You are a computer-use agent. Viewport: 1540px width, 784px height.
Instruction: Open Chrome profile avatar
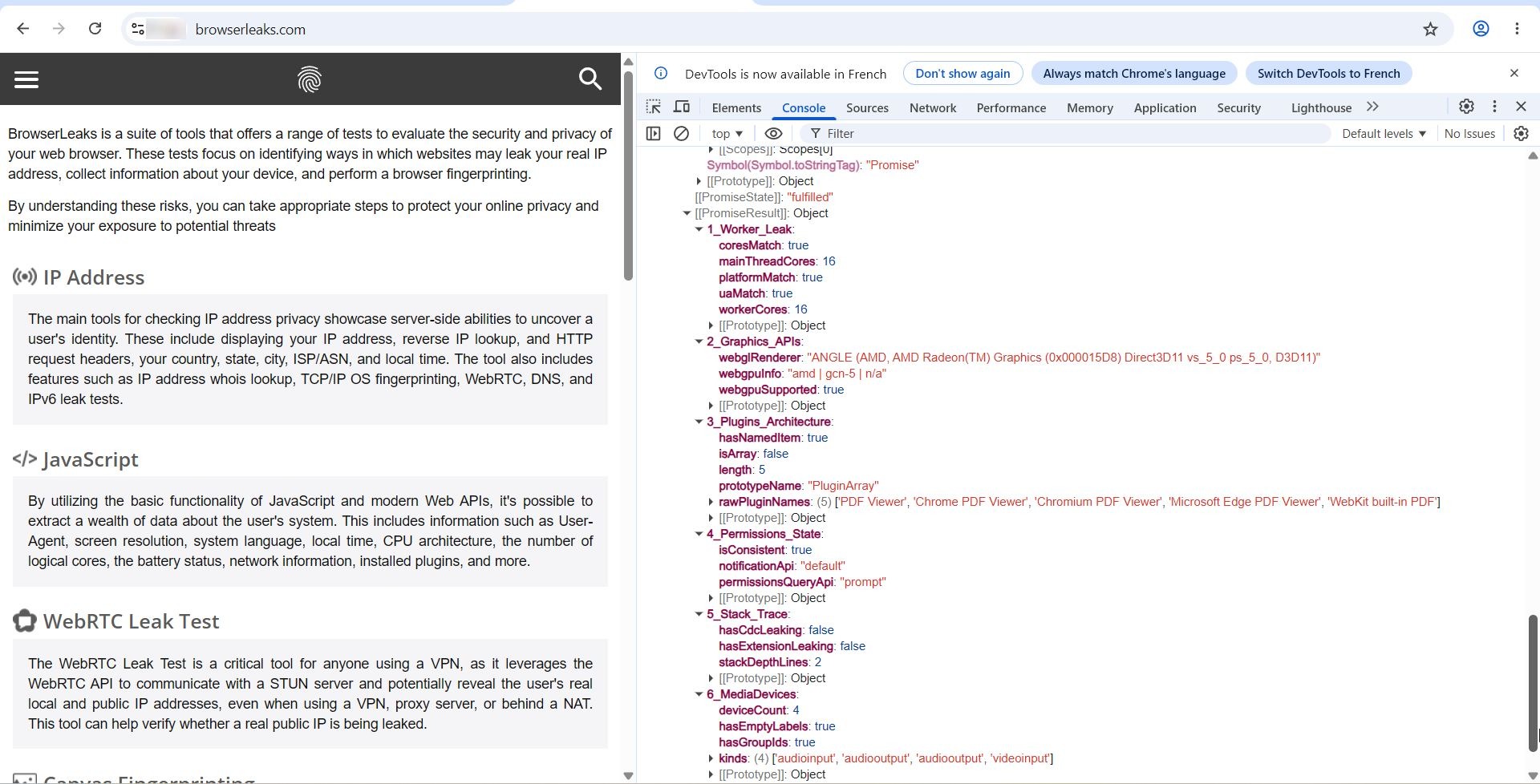1481,29
